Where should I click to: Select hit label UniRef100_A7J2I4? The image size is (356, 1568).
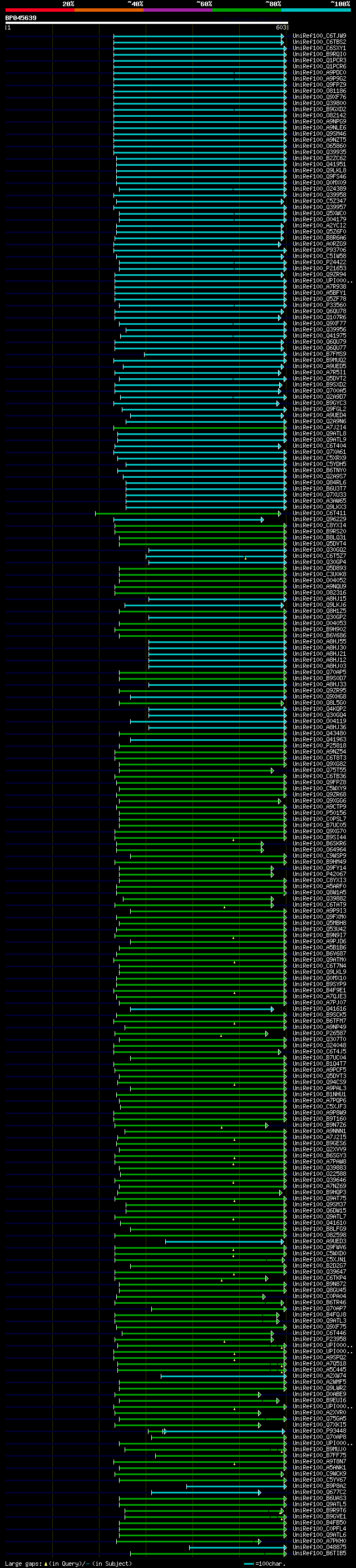(x=319, y=428)
